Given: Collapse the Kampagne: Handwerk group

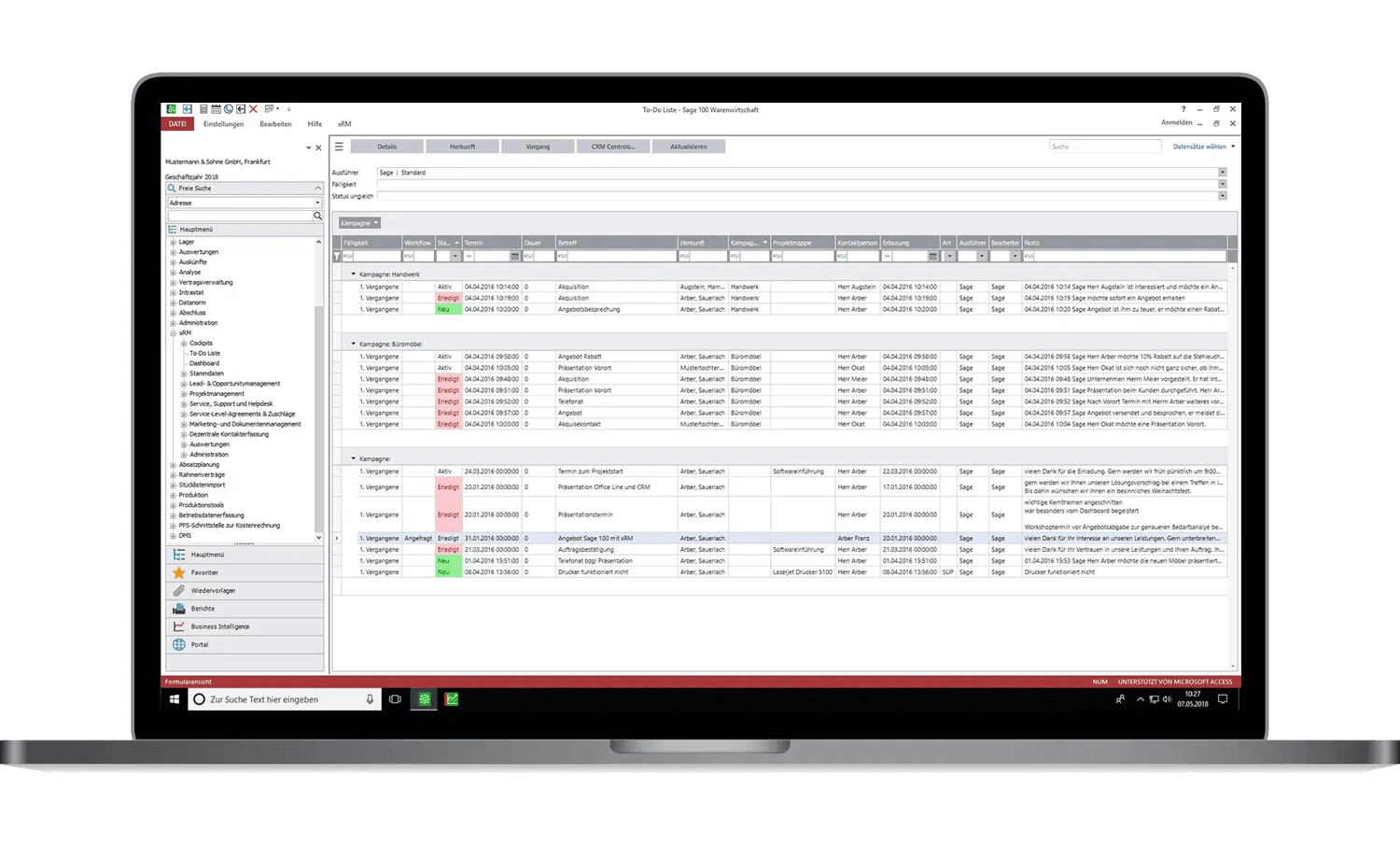Looking at the screenshot, I should [354, 275].
